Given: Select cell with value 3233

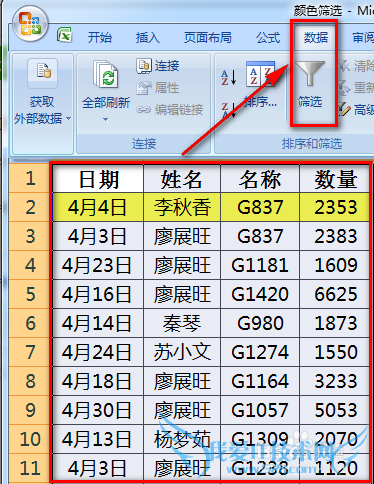Looking at the screenshot, I should [335, 381].
